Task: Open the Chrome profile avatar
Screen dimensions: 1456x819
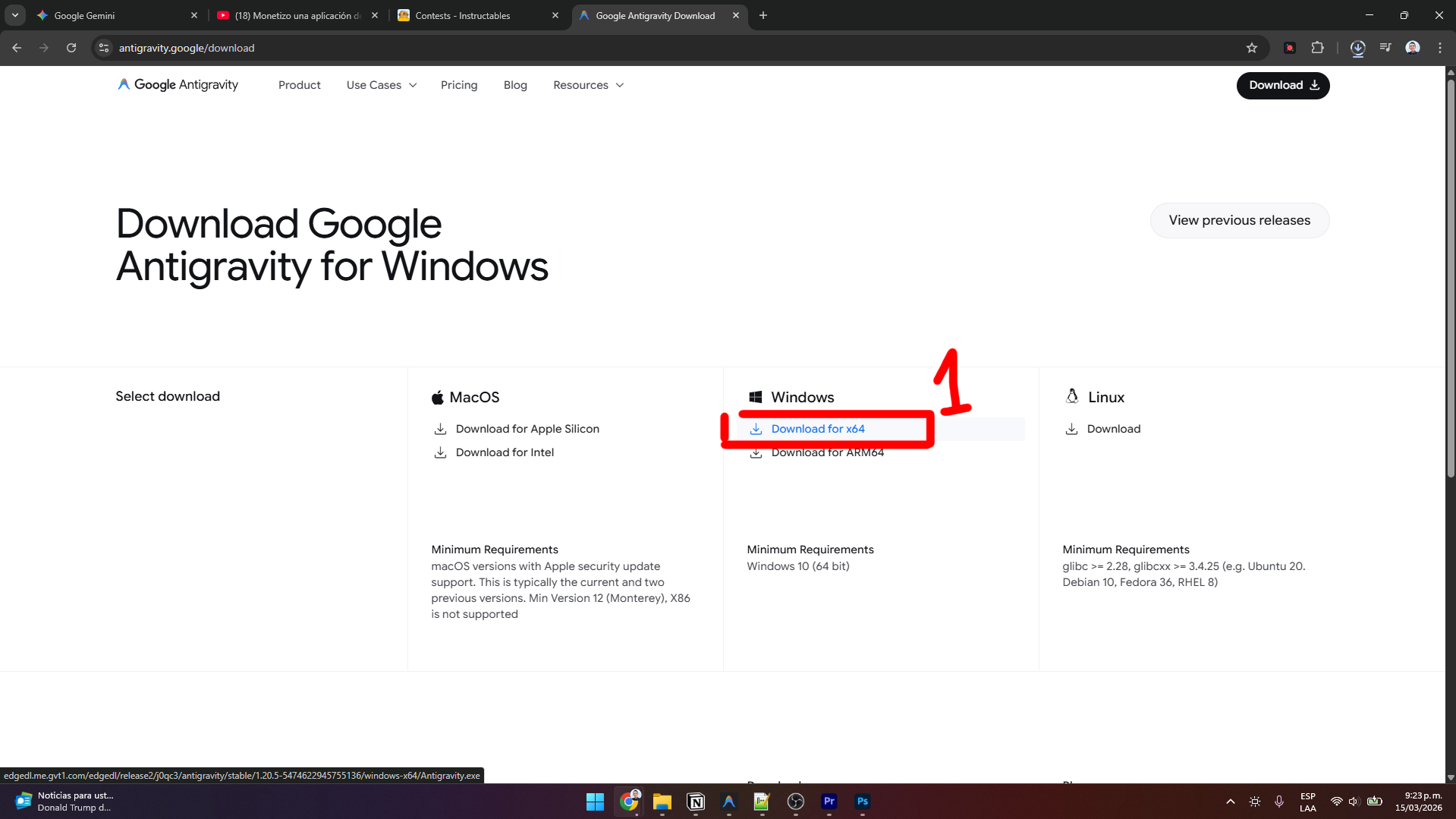Action: point(1413,48)
